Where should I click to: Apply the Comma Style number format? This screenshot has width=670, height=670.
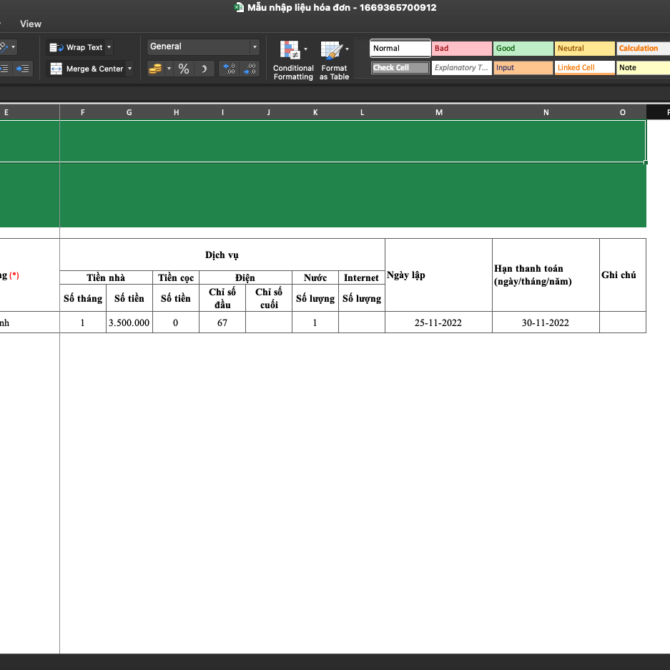(x=204, y=69)
